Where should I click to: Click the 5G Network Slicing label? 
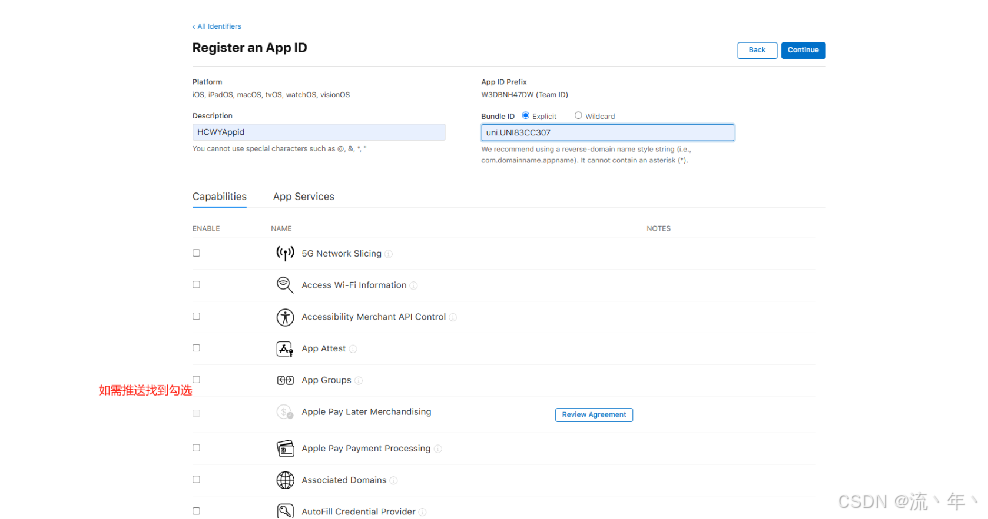click(x=342, y=253)
